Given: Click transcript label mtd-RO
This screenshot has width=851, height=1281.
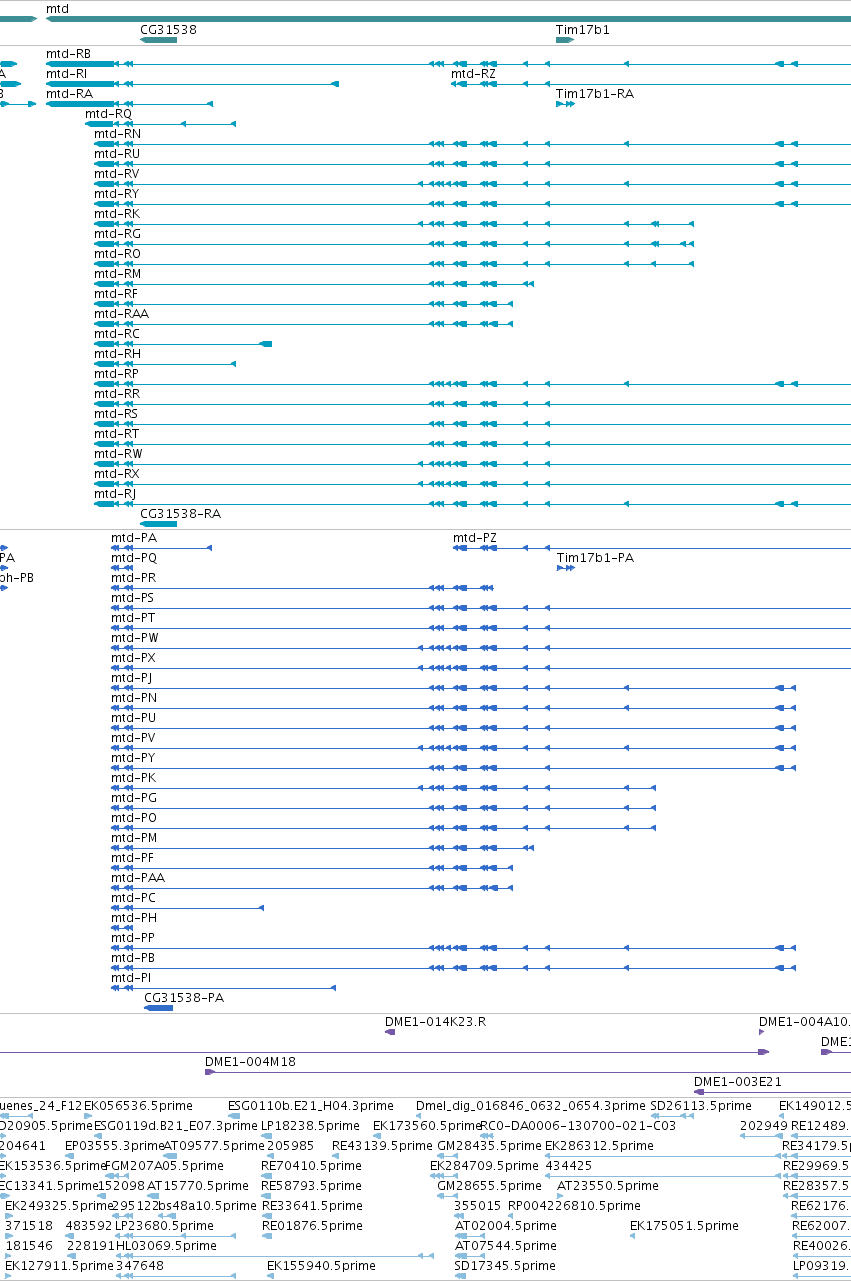Looking at the screenshot, I should (118, 253).
